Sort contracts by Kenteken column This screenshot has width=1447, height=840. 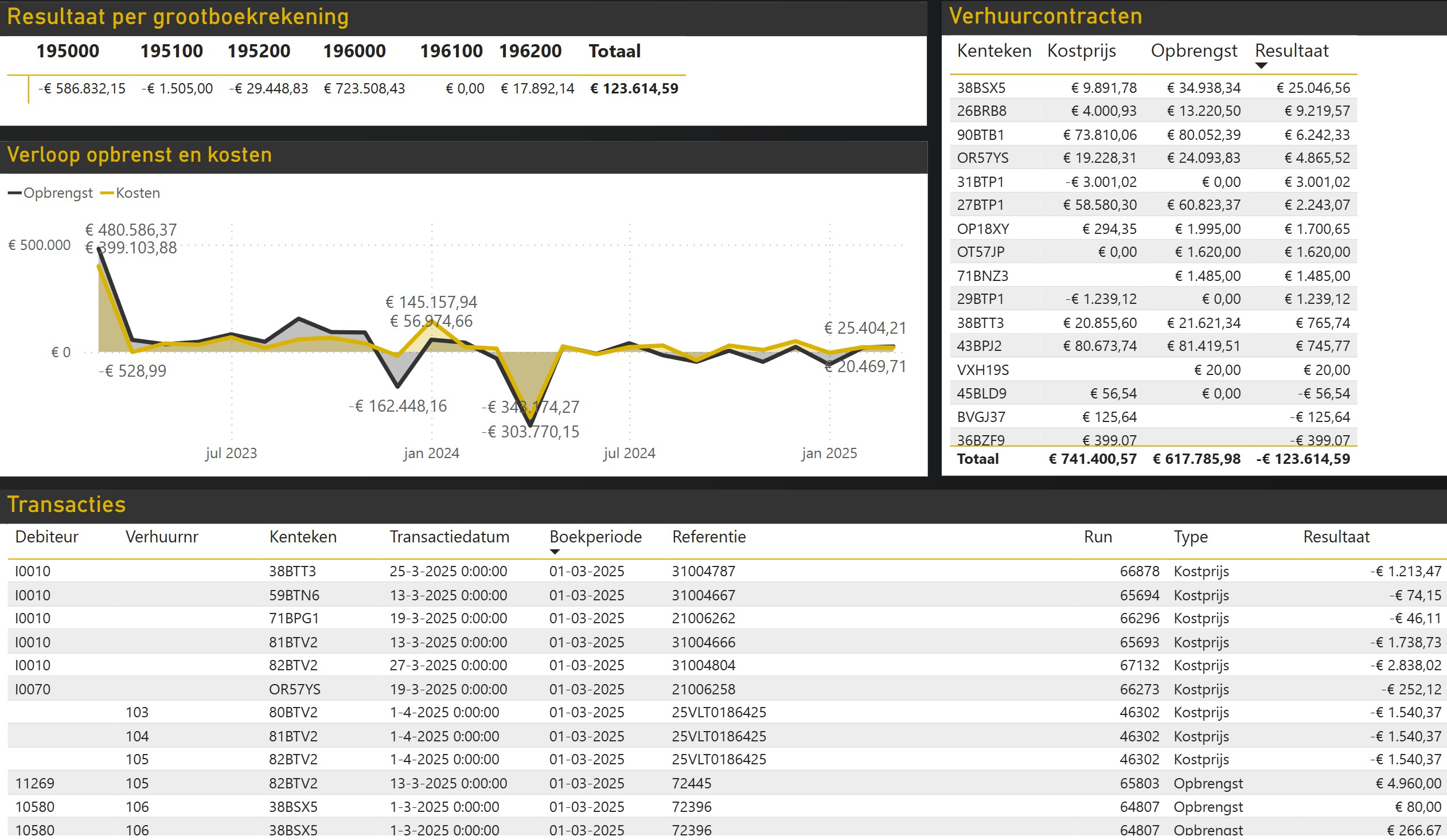(993, 51)
